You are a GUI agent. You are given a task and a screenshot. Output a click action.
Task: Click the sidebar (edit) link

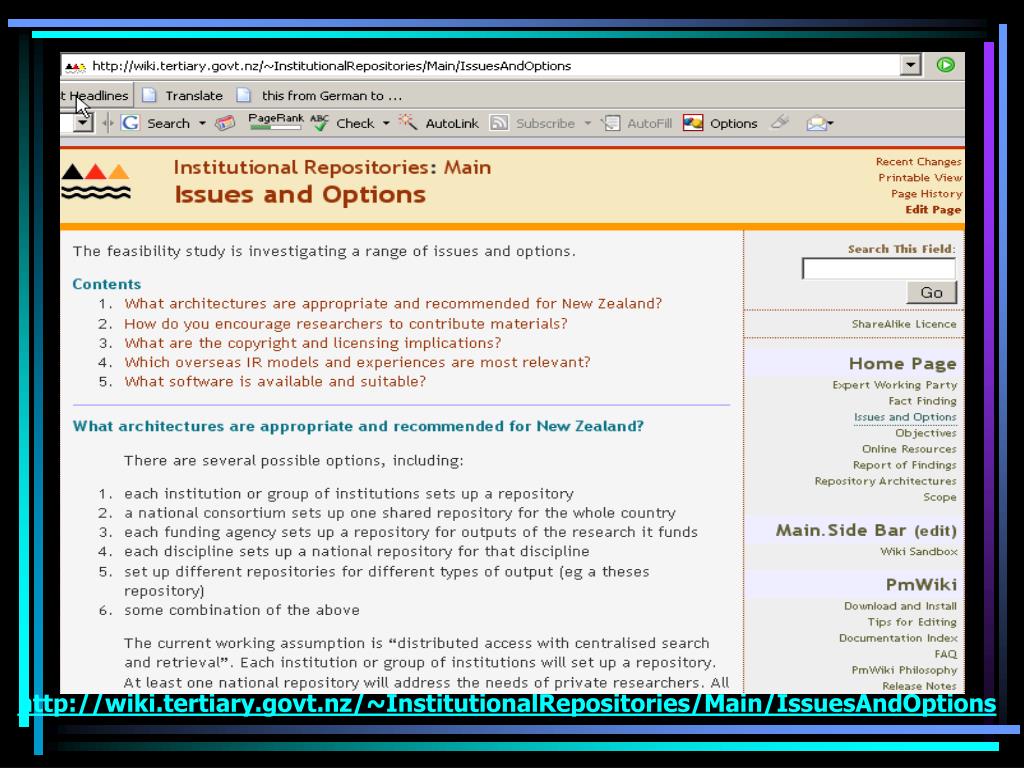pos(935,531)
